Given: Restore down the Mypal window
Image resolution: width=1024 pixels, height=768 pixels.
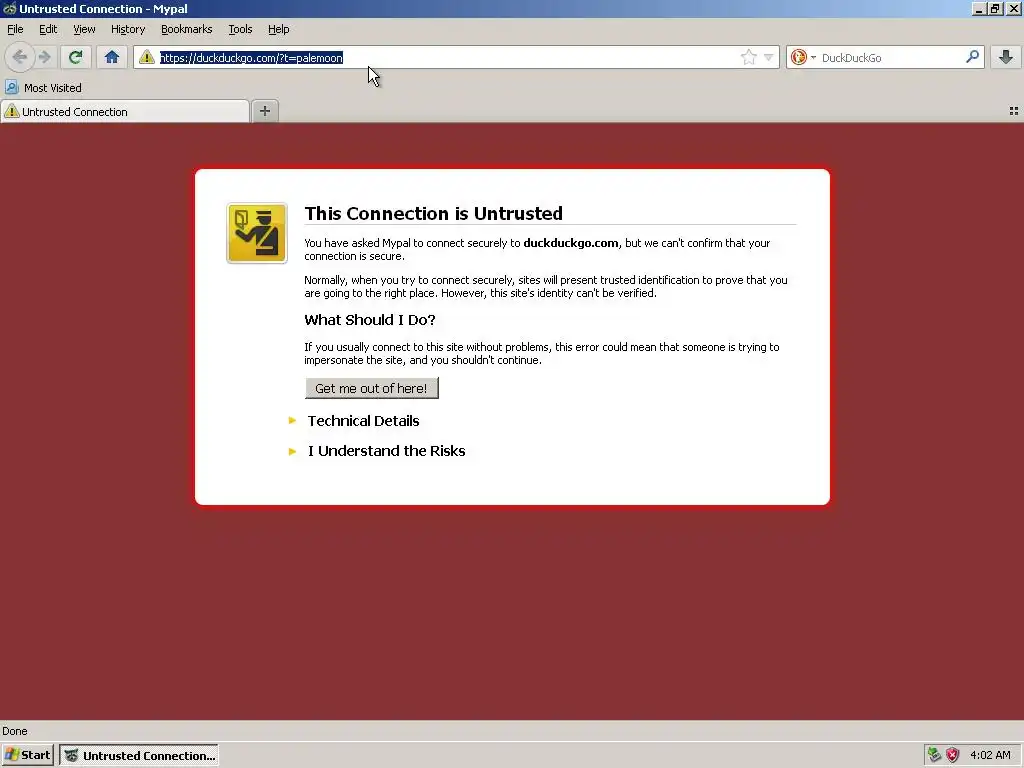Looking at the screenshot, I should click(x=995, y=8).
